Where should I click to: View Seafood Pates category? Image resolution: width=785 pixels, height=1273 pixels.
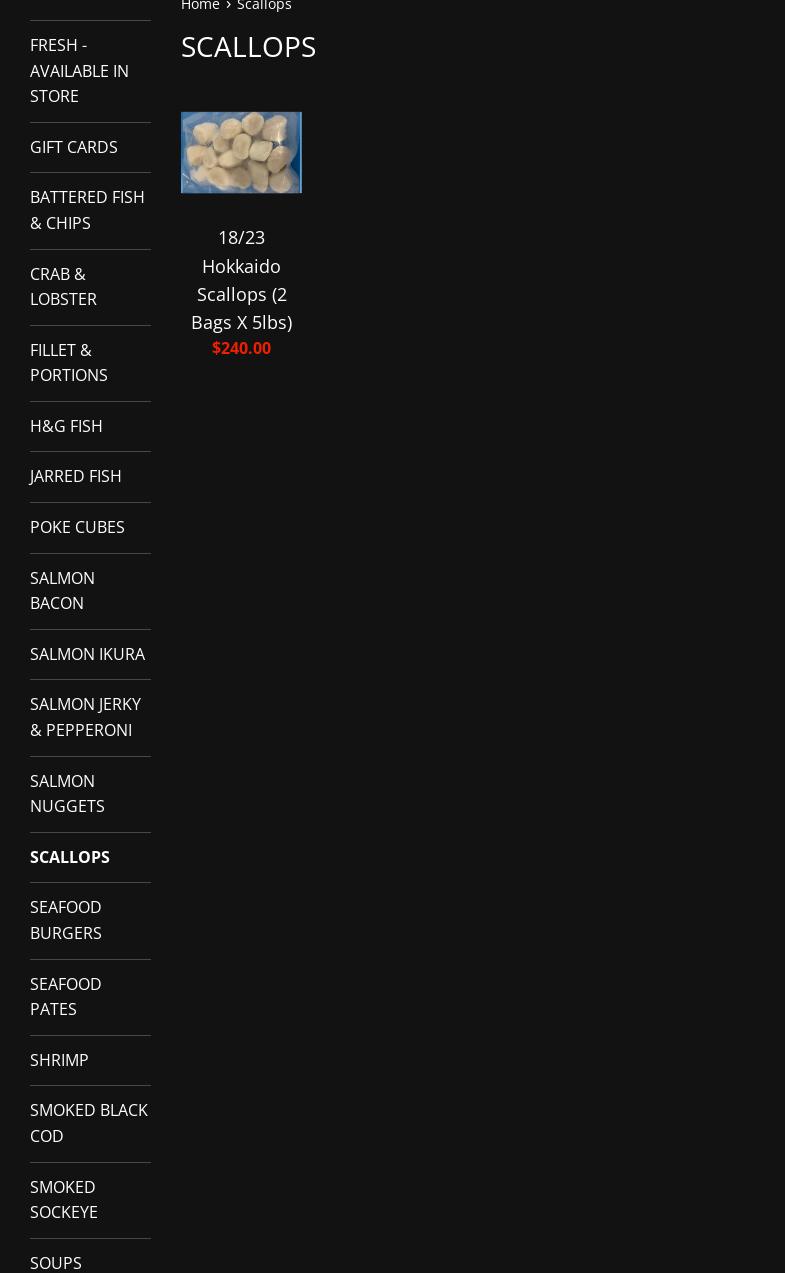(x=66, y=996)
